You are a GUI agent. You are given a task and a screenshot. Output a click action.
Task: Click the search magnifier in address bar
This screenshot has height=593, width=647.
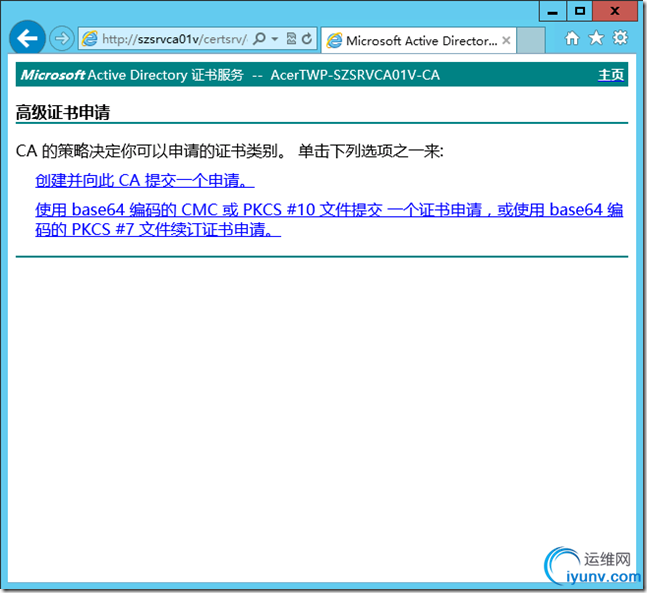point(259,39)
